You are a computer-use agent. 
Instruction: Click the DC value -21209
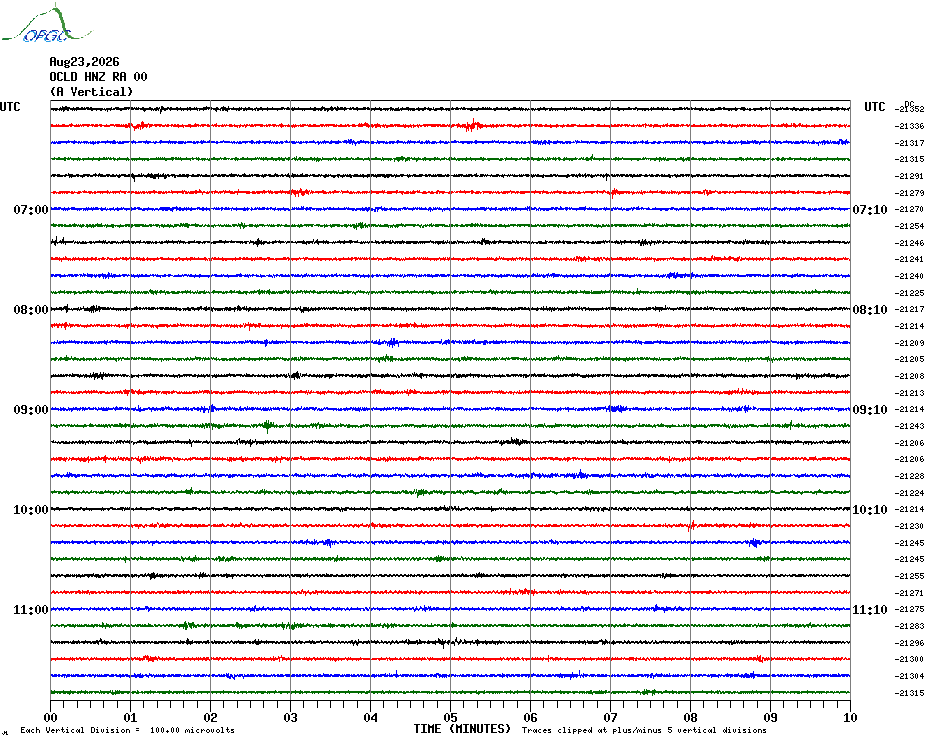(x=909, y=343)
